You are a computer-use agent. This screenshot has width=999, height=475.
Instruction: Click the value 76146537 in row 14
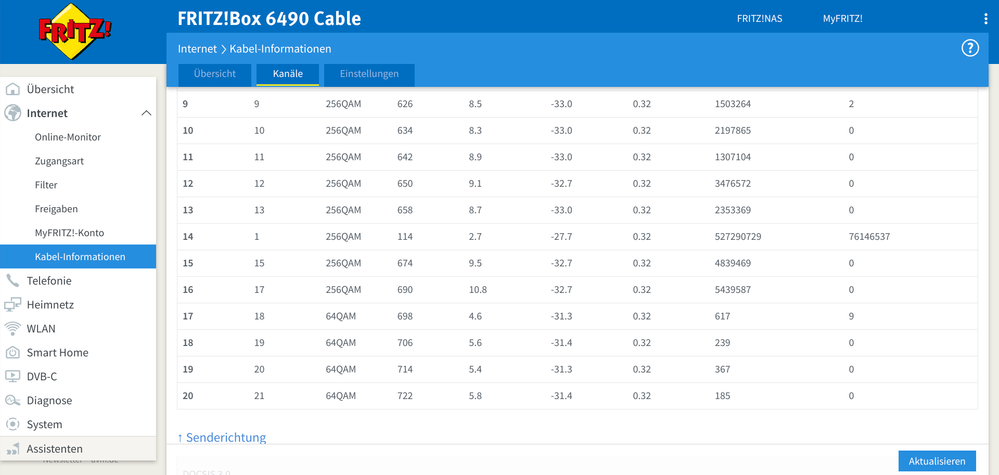[869, 237]
